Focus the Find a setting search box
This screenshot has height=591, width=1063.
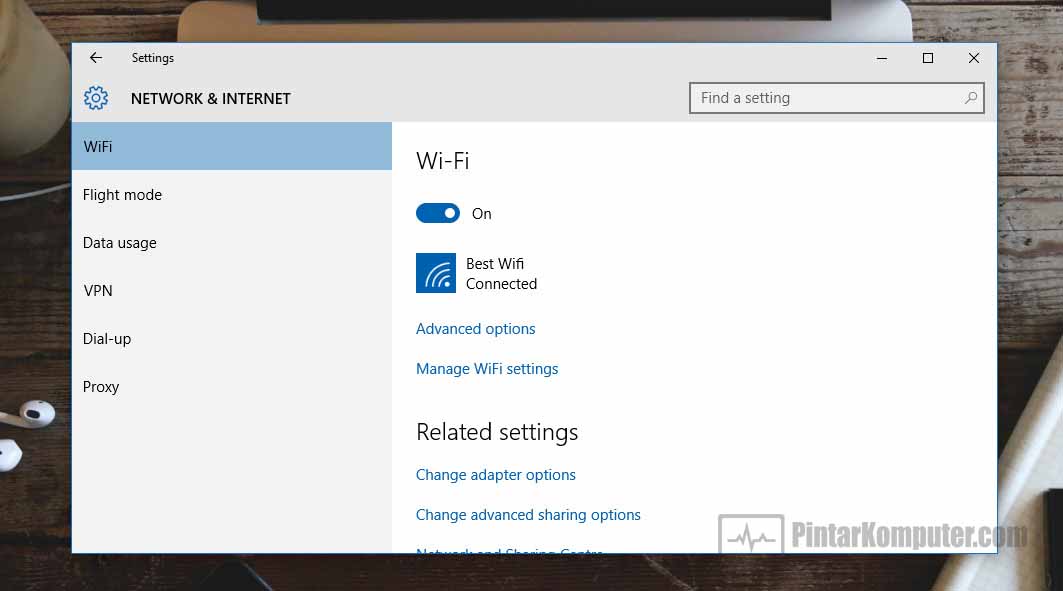pyautogui.click(x=837, y=98)
